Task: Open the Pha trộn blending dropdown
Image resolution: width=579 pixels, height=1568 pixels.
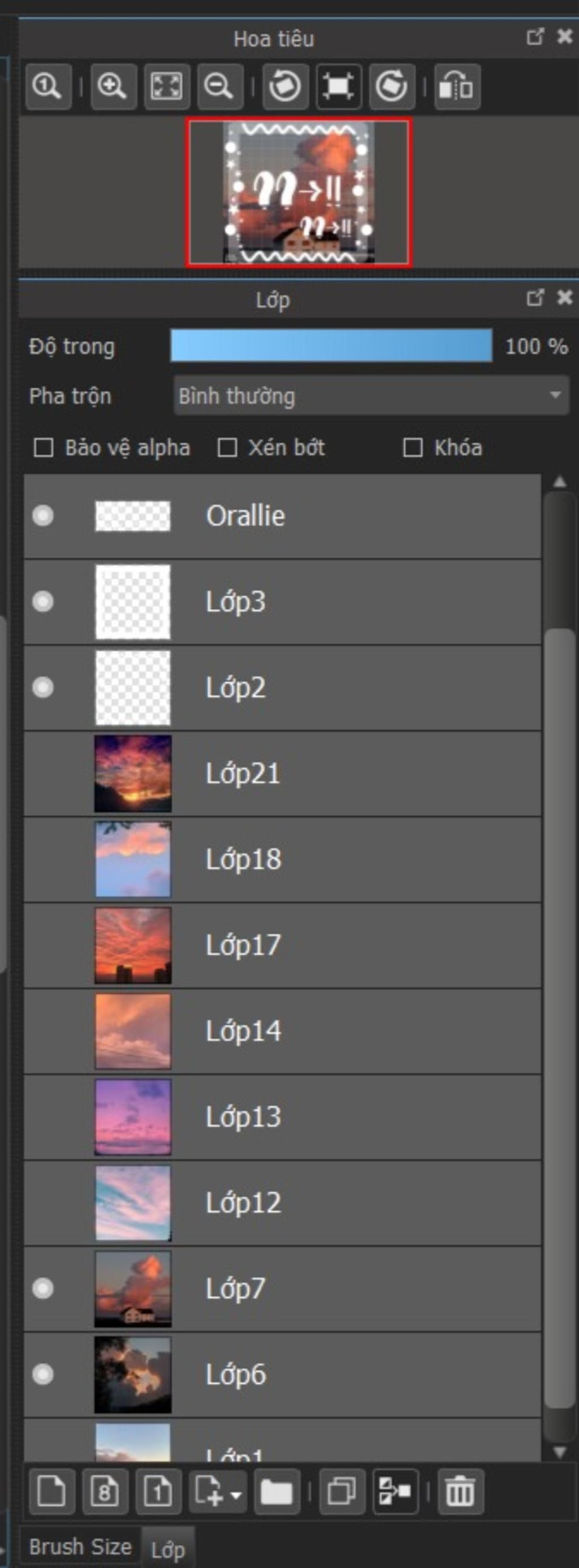Action: pyautogui.click(x=371, y=396)
